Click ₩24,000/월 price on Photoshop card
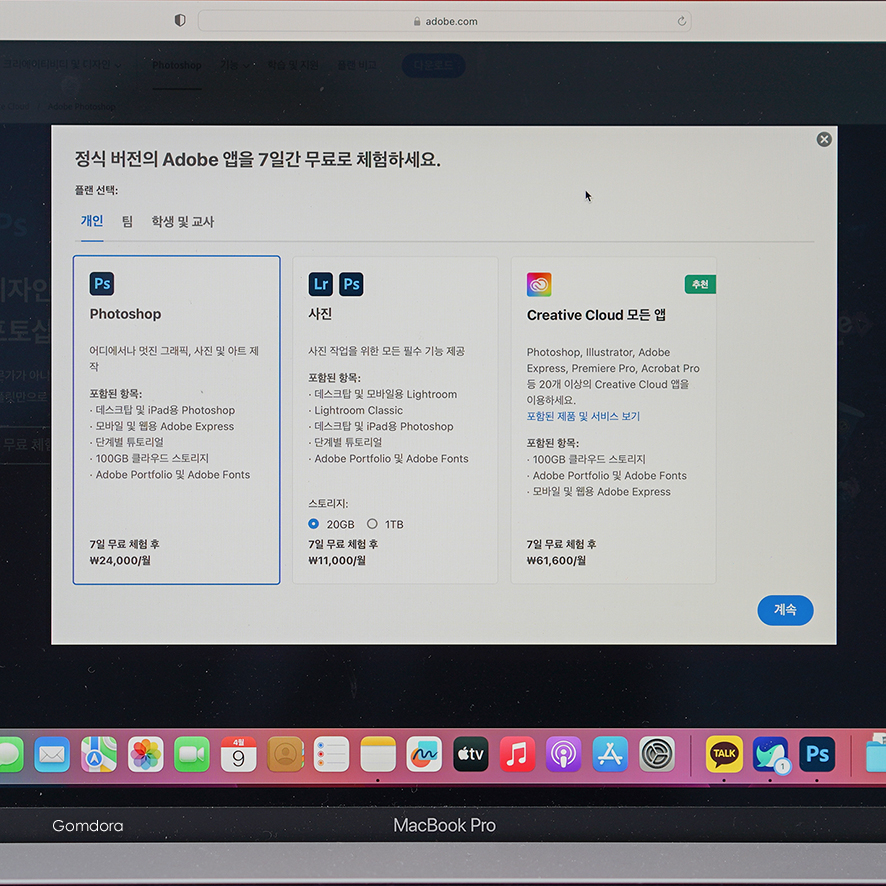This screenshot has height=886, width=886. tap(120, 561)
